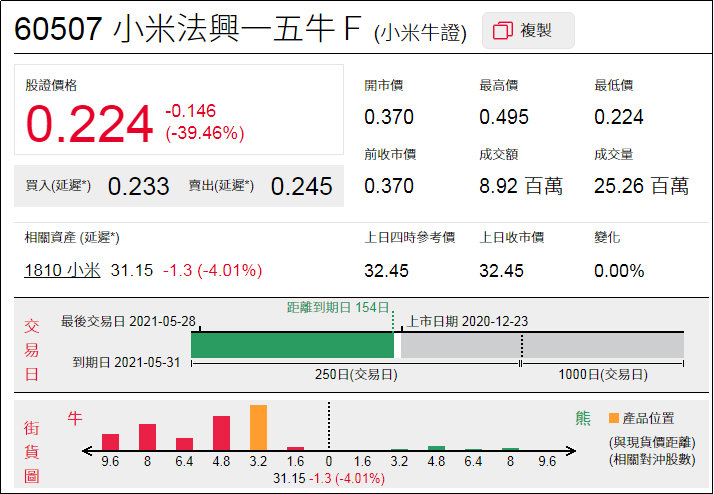Viewport: 714px width, 494px height.
Task: Click the 複製 copy button
Action: (x=528, y=31)
